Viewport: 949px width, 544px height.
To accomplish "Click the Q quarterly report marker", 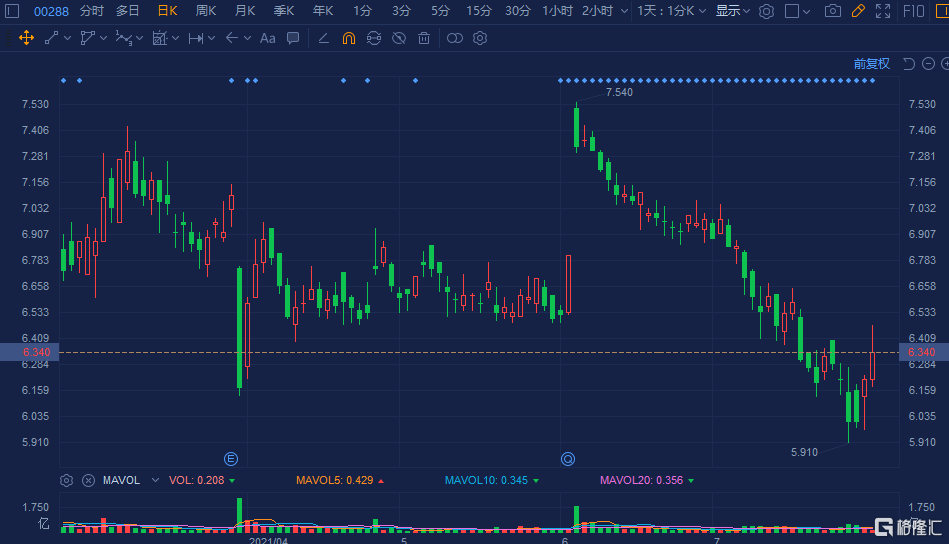I will point(568,459).
